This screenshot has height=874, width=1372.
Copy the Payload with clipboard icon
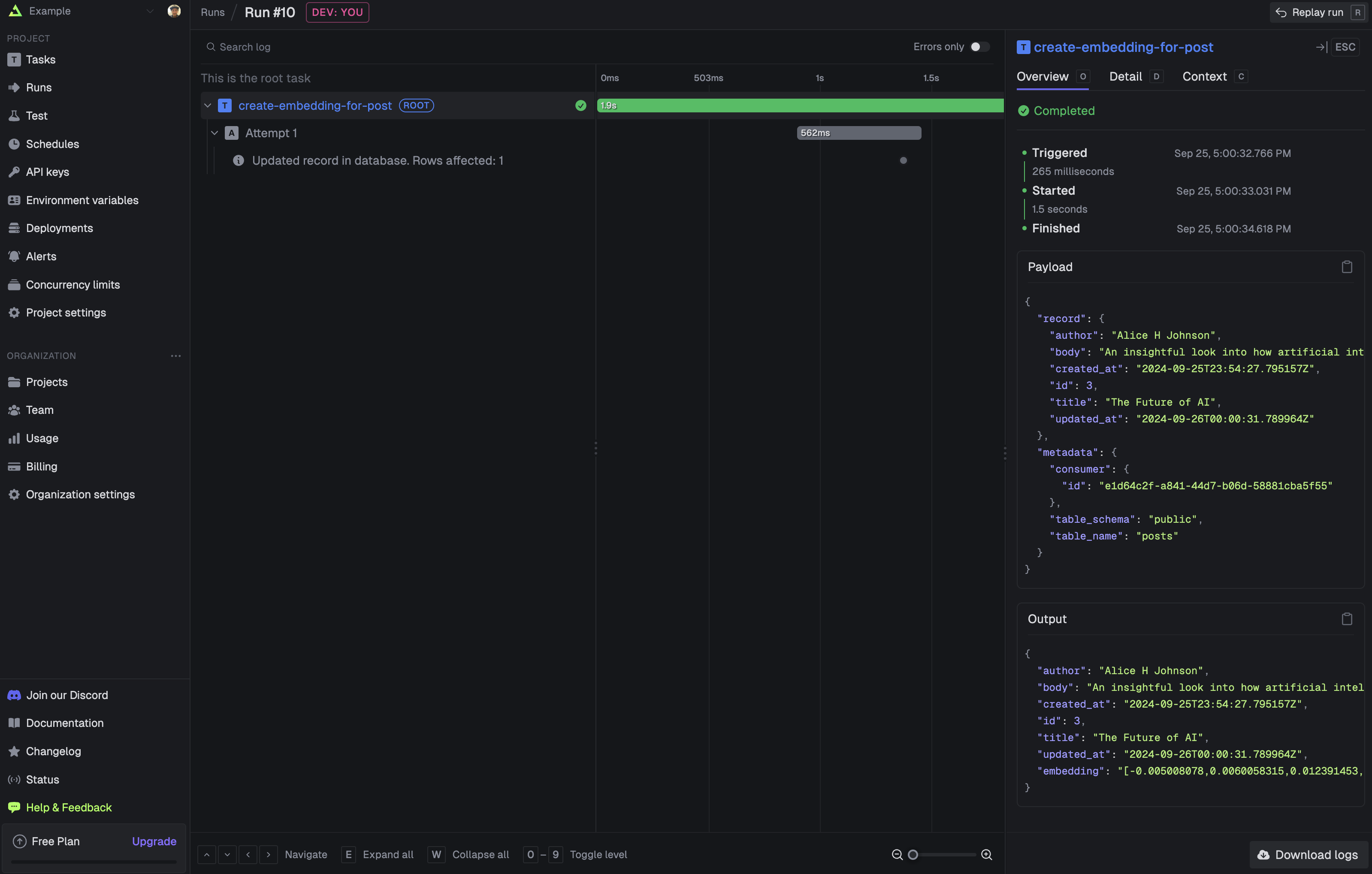pos(1346,267)
